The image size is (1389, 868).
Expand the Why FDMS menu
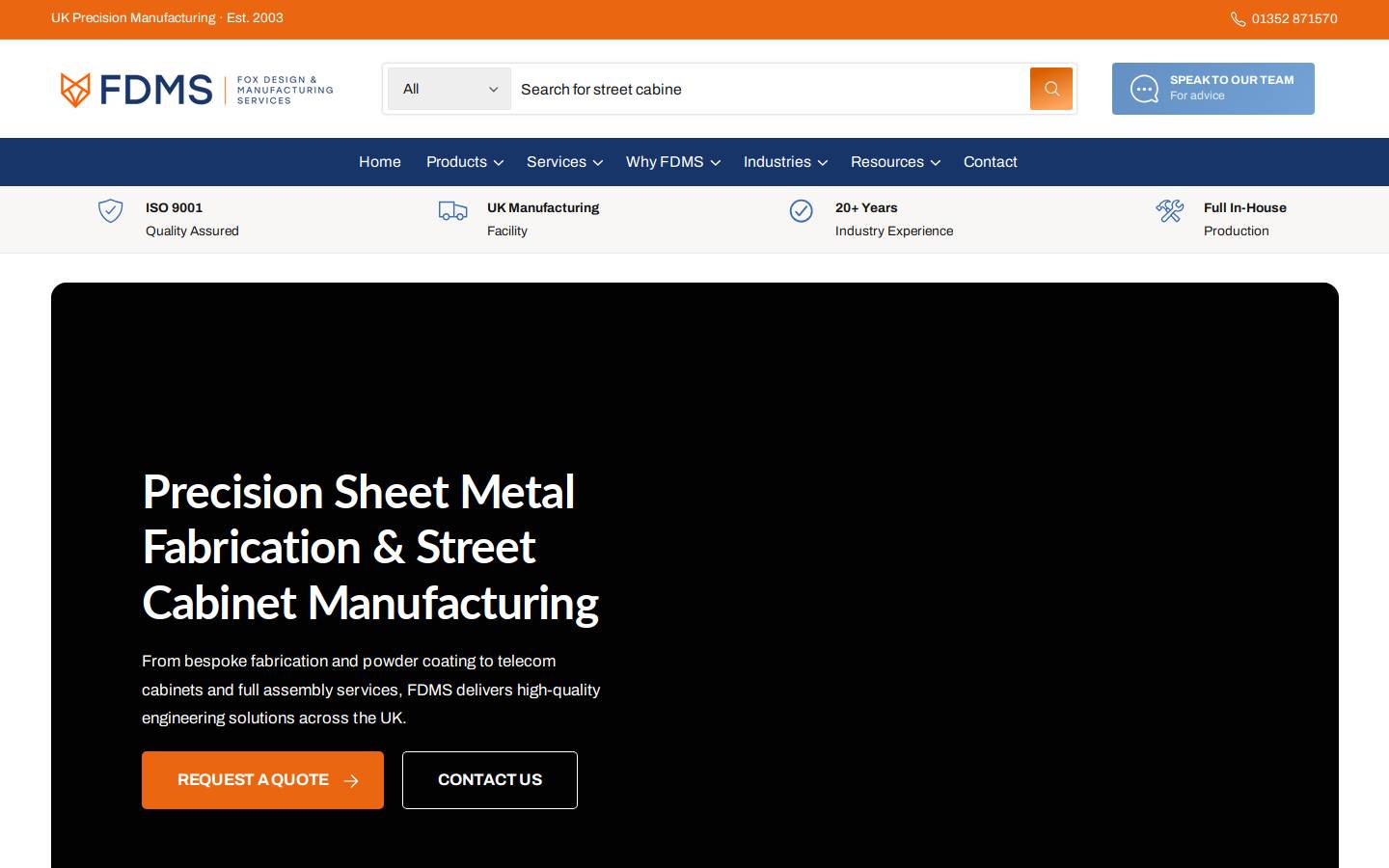(x=673, y=162)
